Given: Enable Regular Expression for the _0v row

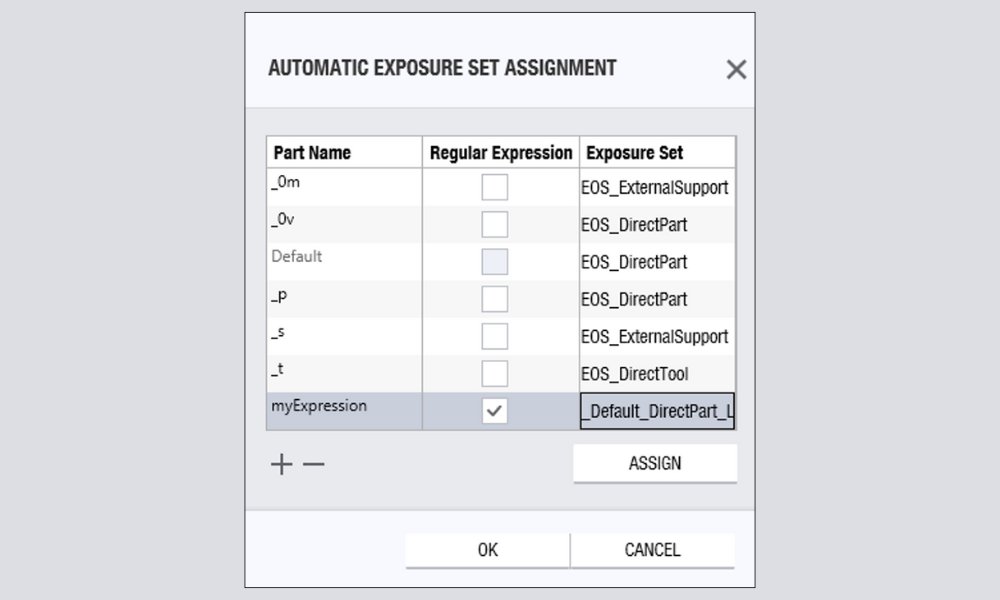Looking at the screenshot, I should pyautogui.click(x=494, y=224).
